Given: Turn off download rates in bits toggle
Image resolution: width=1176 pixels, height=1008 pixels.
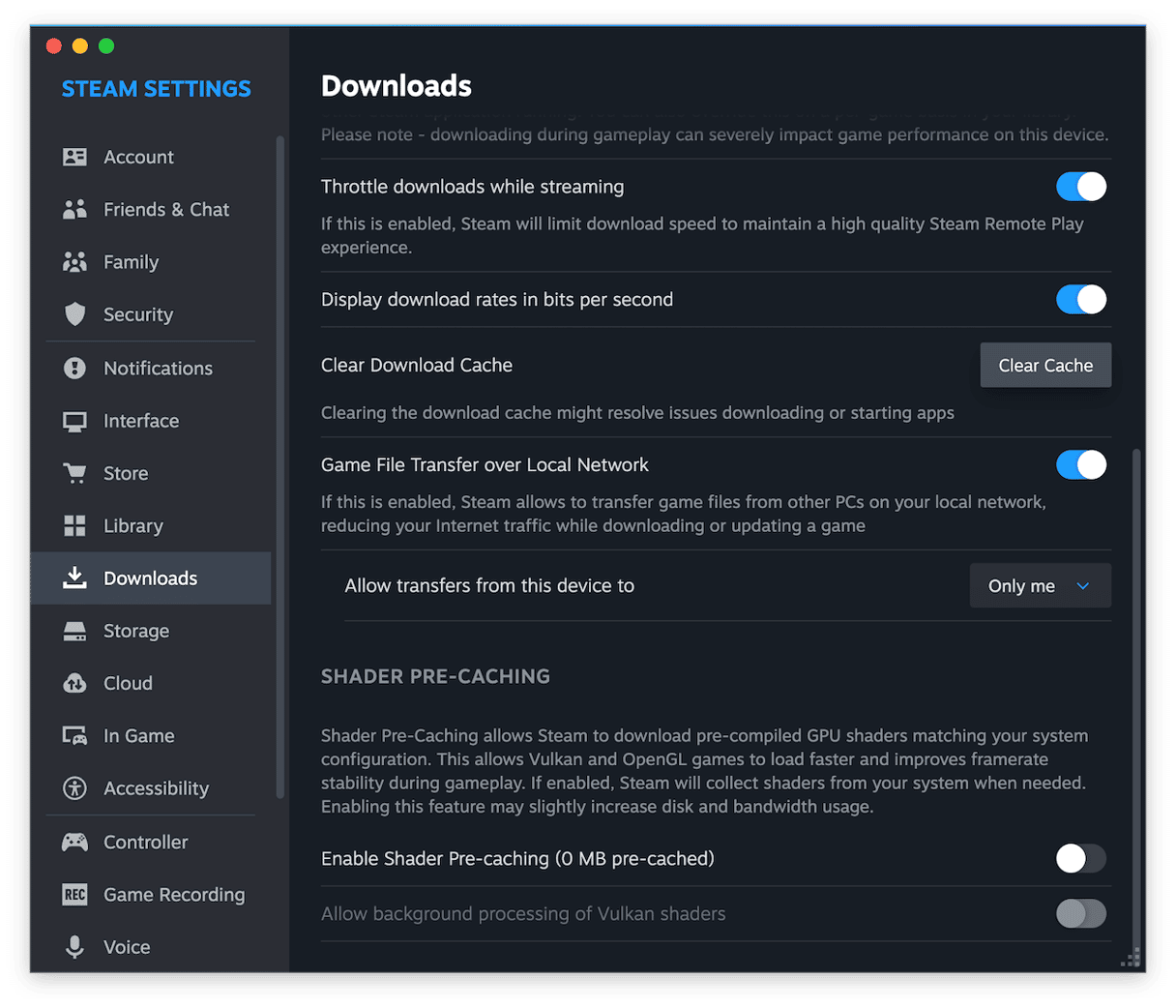Looking at the screenshot, I should click(1080, 300).
